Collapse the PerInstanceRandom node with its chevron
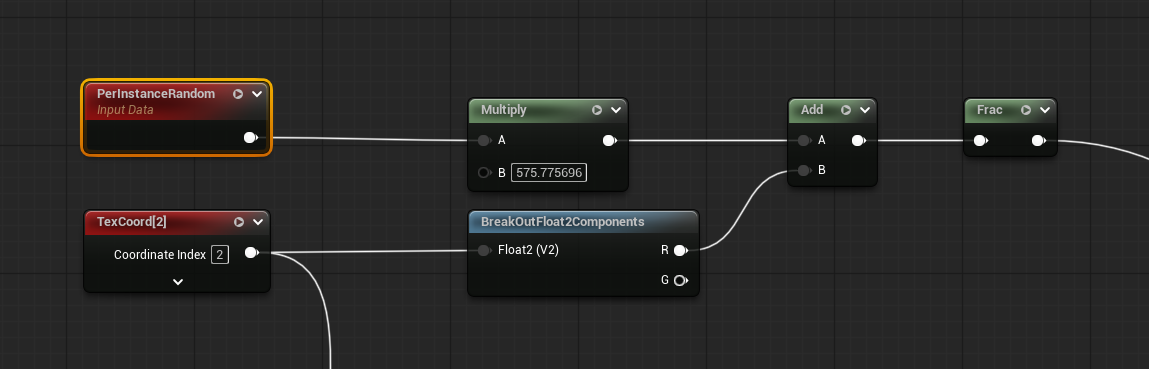Screen dimensions: 1149x369 pyautogui.click(x=257, y=94)
